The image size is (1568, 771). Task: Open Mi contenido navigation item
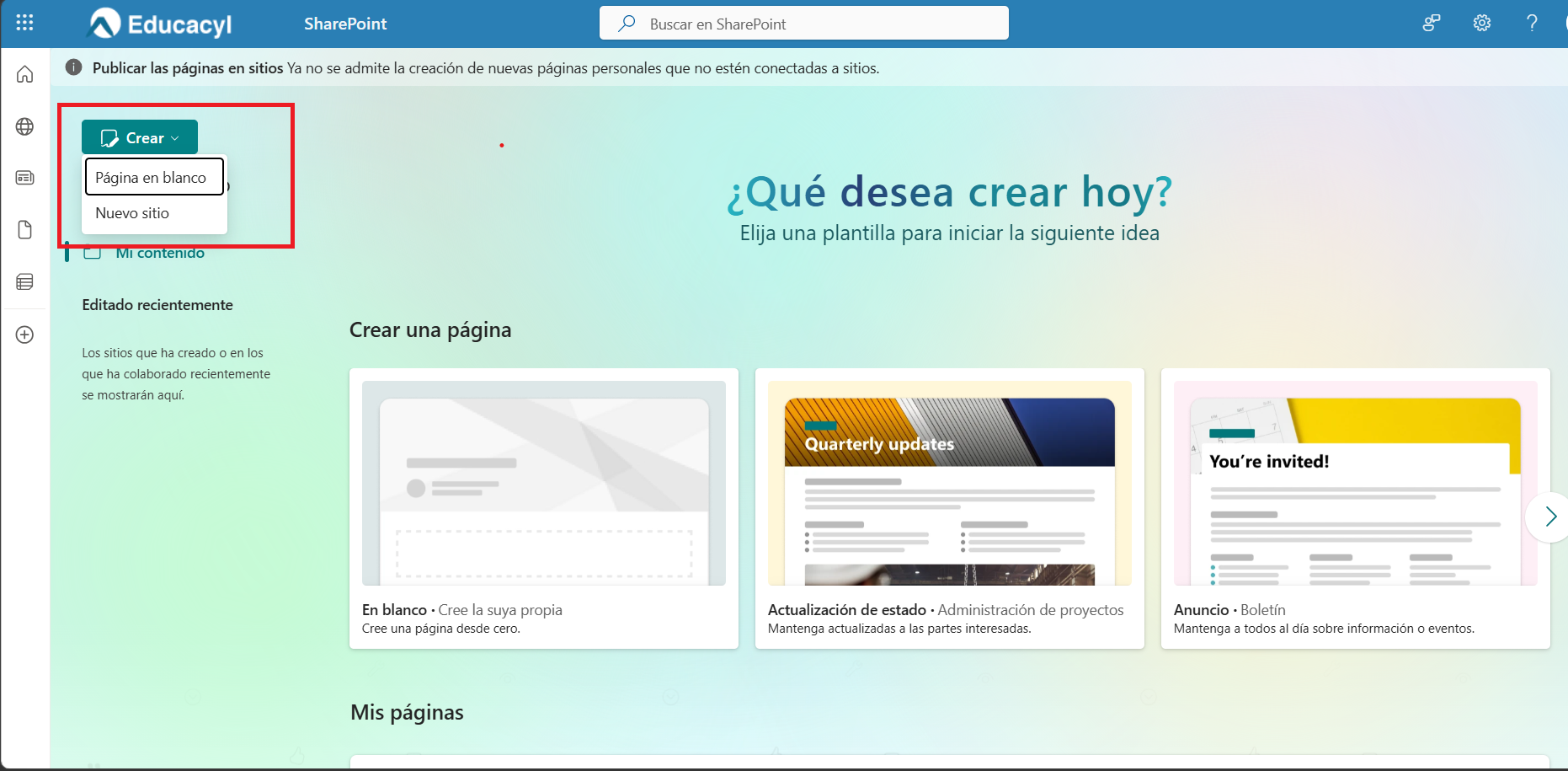[x=160, y=253]
